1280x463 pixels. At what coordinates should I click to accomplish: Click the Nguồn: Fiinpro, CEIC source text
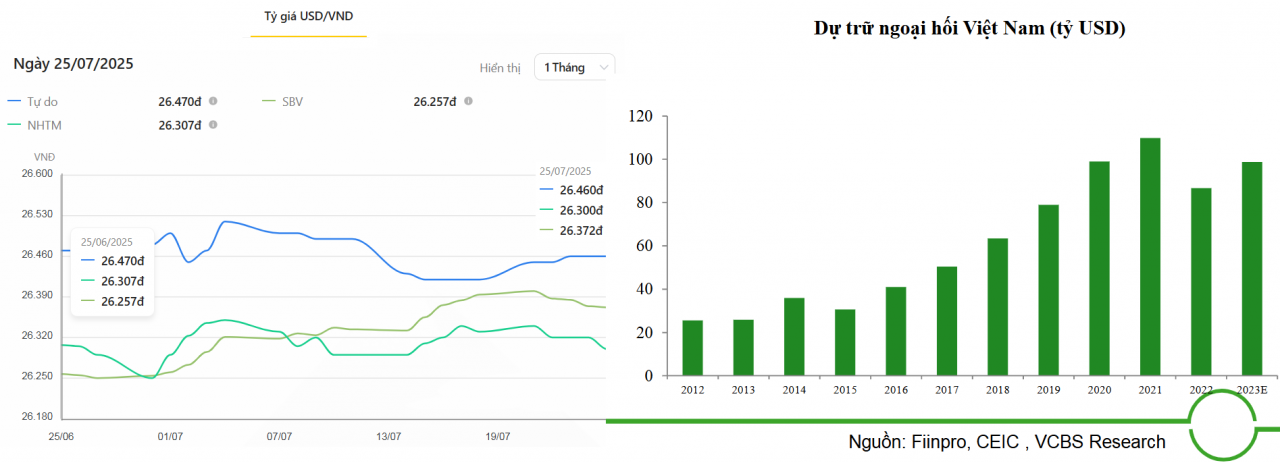pyautogui.click(x=1006, y=441)
